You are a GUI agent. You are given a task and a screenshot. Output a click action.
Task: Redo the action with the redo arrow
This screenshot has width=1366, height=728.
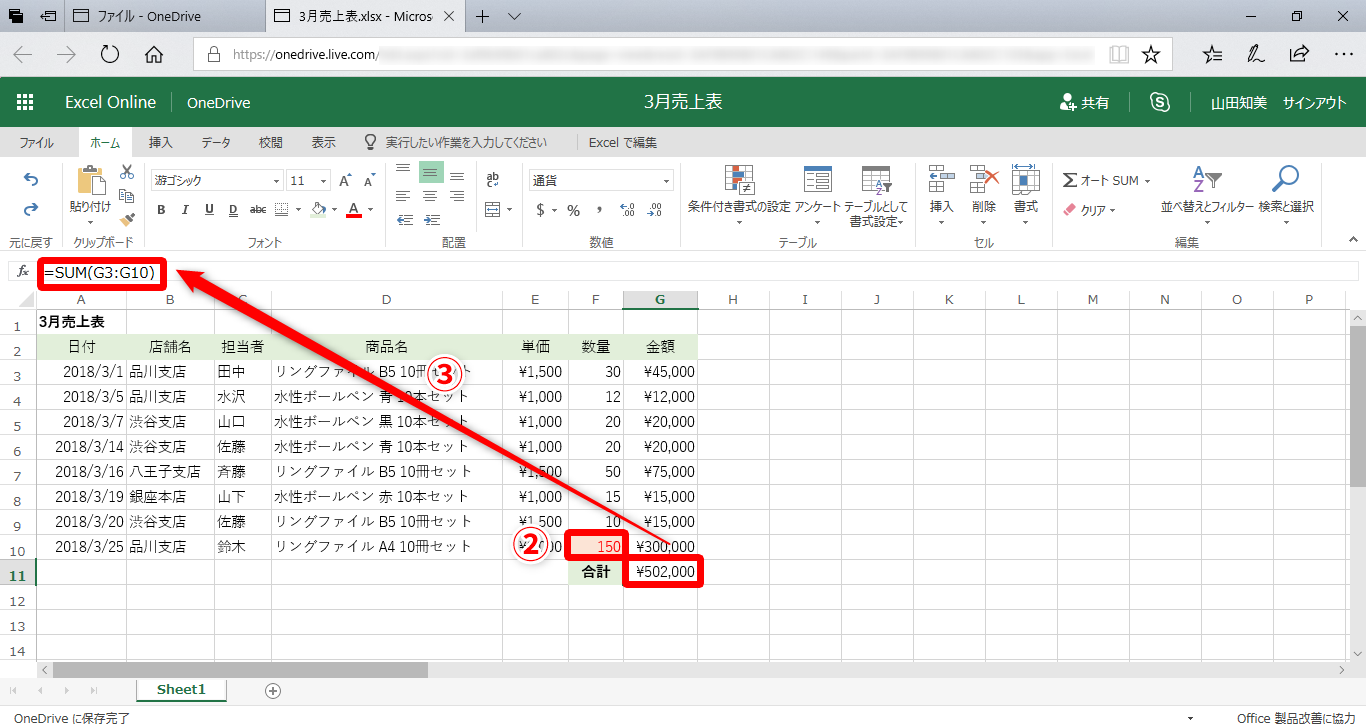pos(31,209)
